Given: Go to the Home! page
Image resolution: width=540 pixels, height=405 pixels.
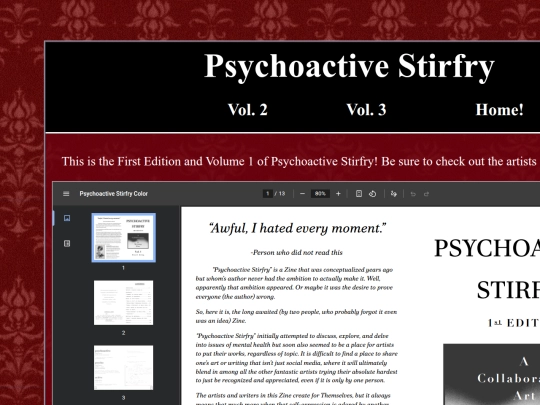Looking at the screenshot, I should (499, 110).
